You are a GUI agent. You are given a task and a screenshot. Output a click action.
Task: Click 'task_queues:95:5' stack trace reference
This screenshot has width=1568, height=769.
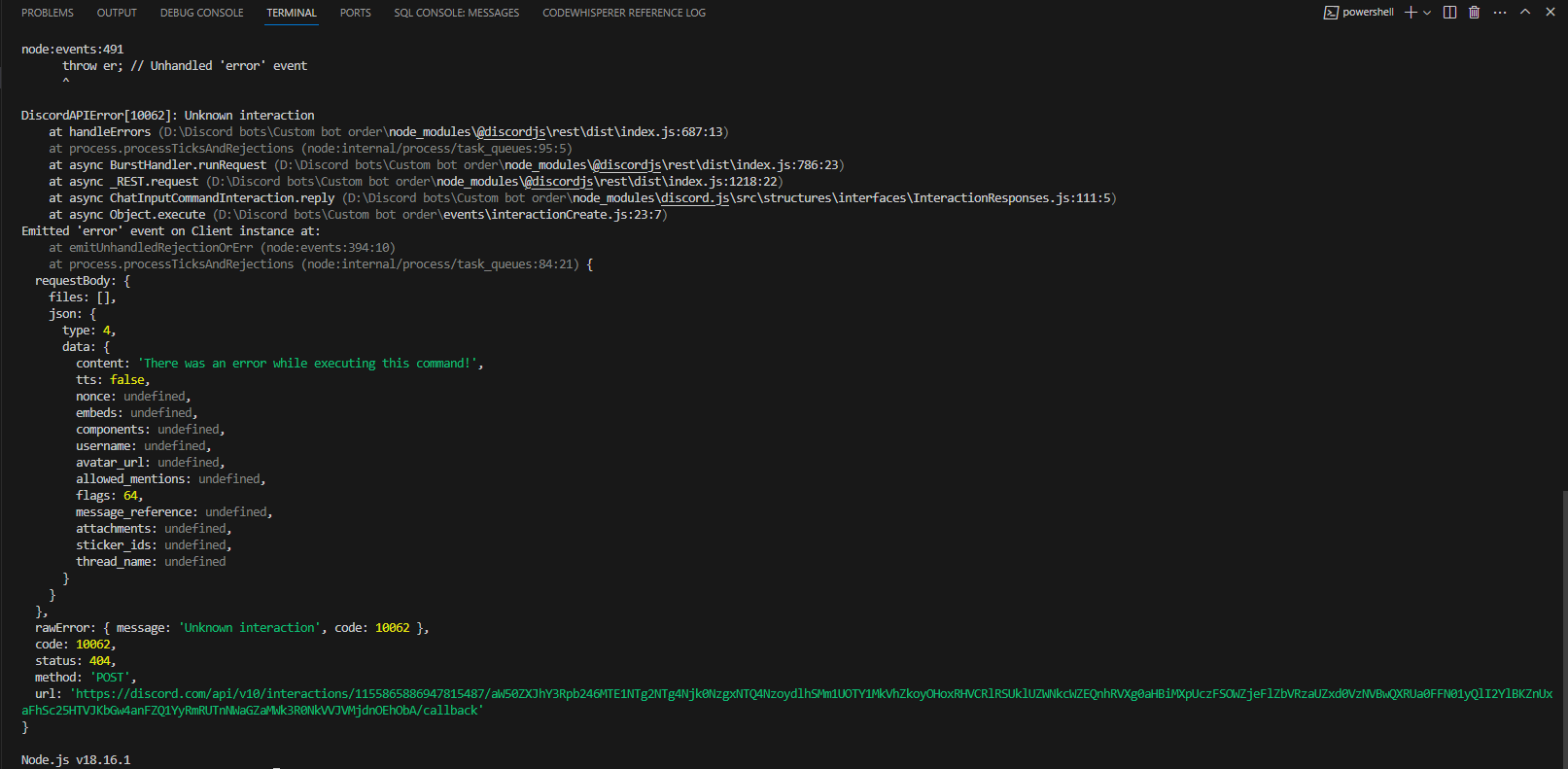(511, 149)
